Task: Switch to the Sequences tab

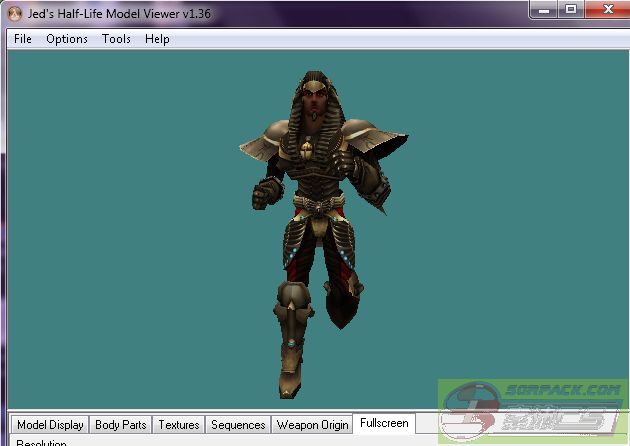Action: pos(238,425)
